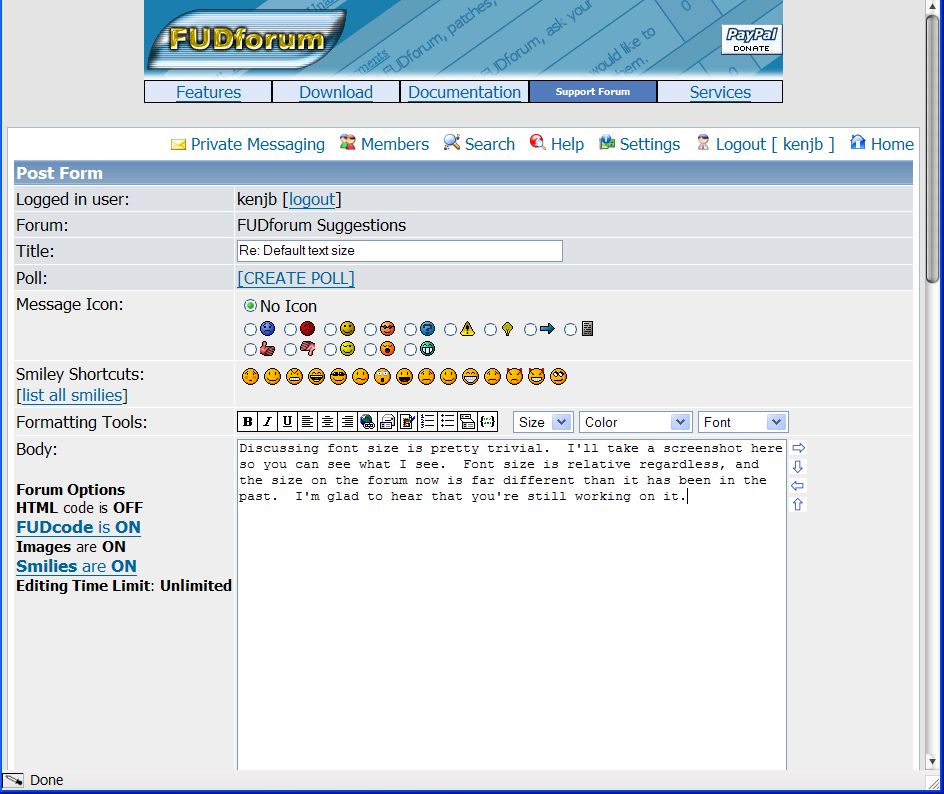Make the body textarea taller with down arrow
Screen dimensions: 944x794
pos(798,467)
